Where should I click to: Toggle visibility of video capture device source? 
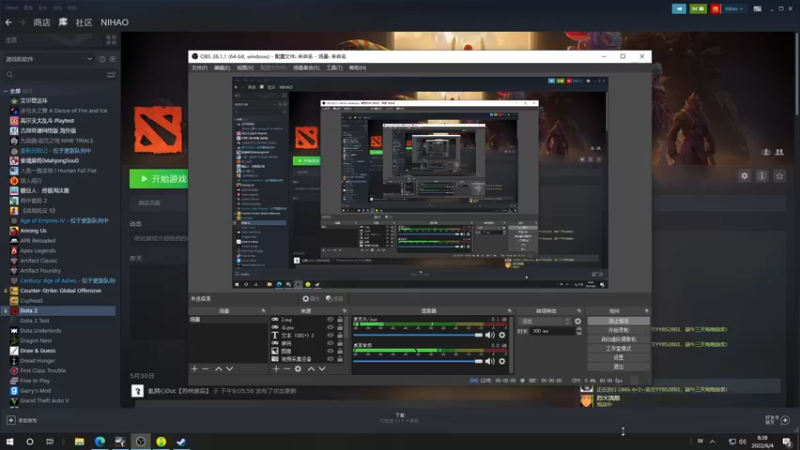point(330,359)
